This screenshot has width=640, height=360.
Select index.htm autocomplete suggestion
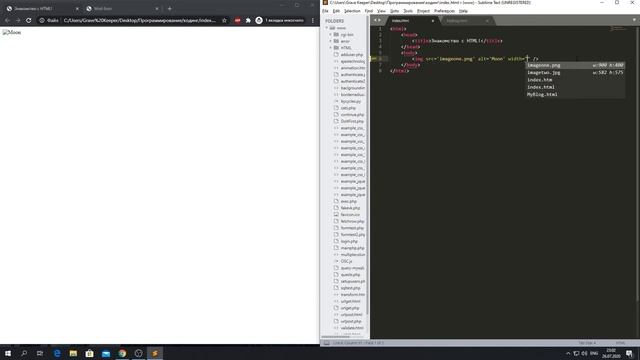(575, 80)
